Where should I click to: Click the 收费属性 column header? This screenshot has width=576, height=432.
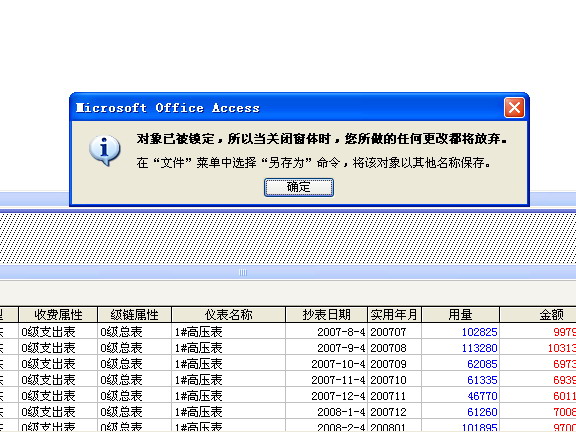pos(58,315)
